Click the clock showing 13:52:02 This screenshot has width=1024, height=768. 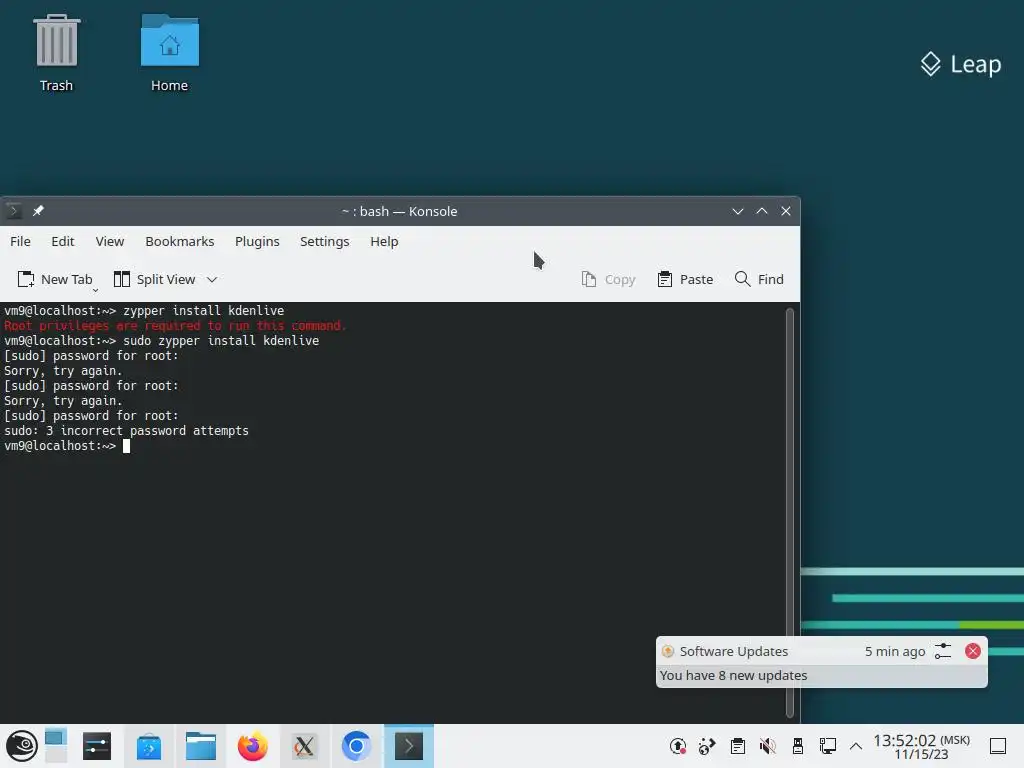(921, 746)
